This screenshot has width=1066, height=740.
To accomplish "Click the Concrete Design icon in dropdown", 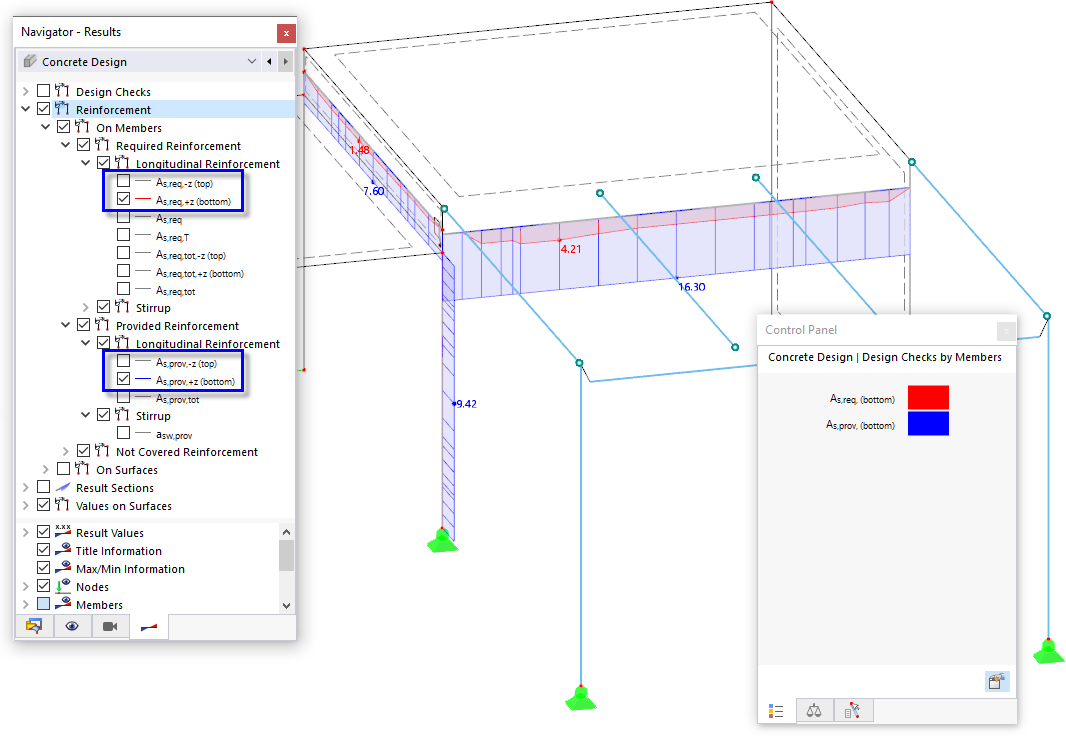I will pyautogui.click(x=30, y=61).
